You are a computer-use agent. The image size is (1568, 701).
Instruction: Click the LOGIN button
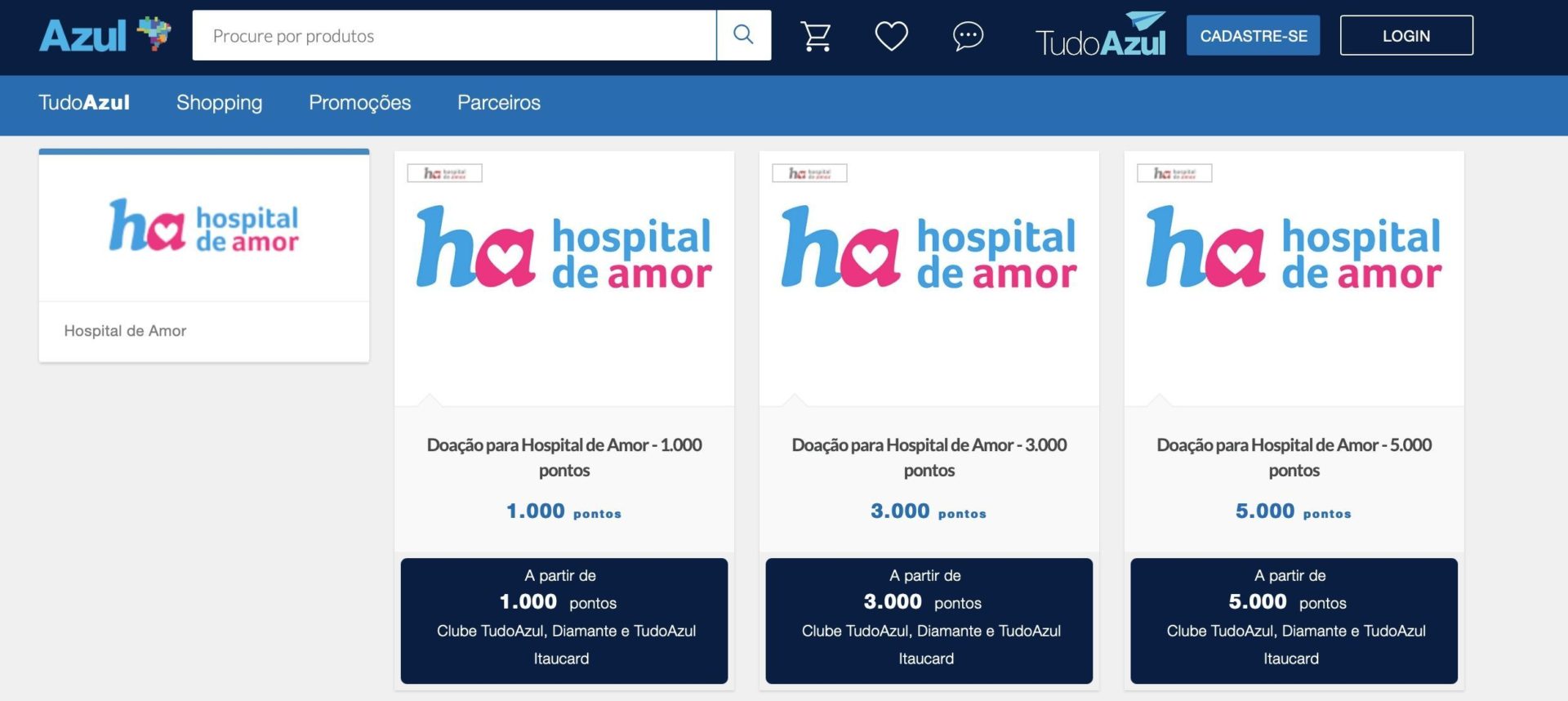tap(1406, 36)
